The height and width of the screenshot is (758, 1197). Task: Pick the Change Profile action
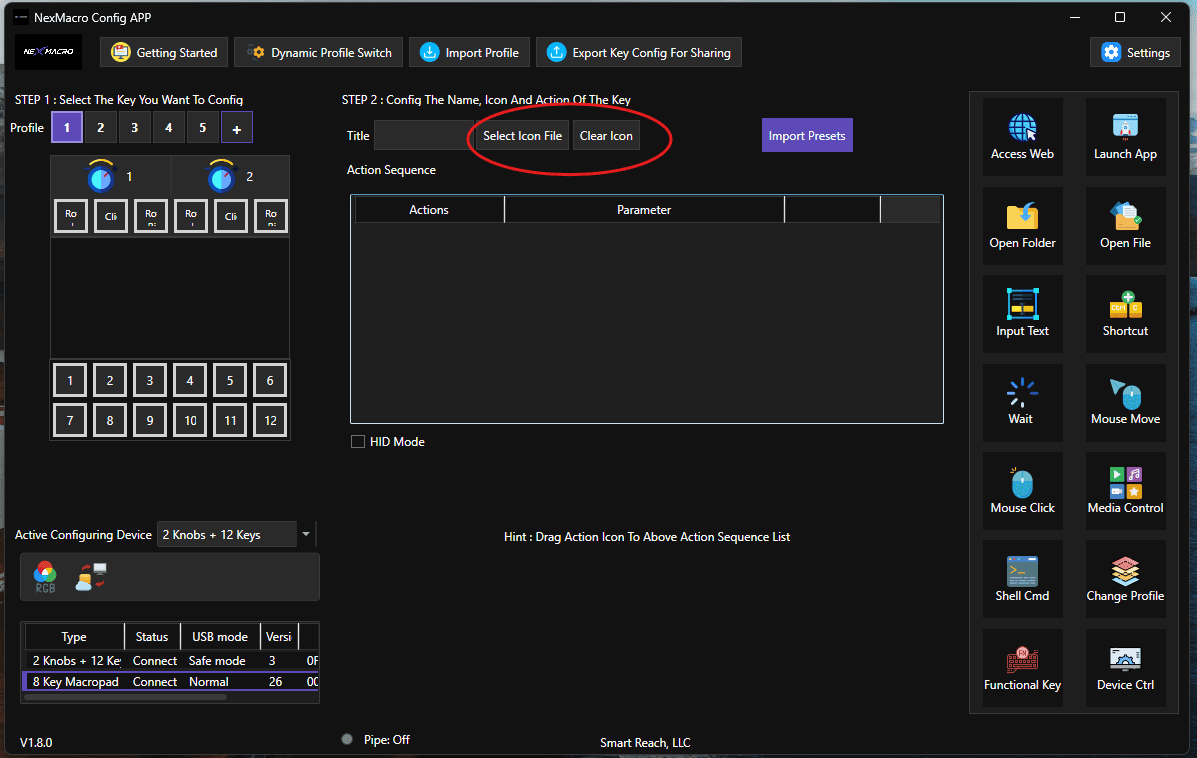1125,579
